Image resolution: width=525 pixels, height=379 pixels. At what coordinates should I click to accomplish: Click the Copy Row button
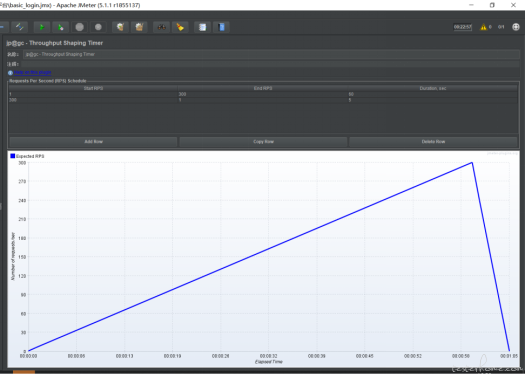click(x=263, y=142)
